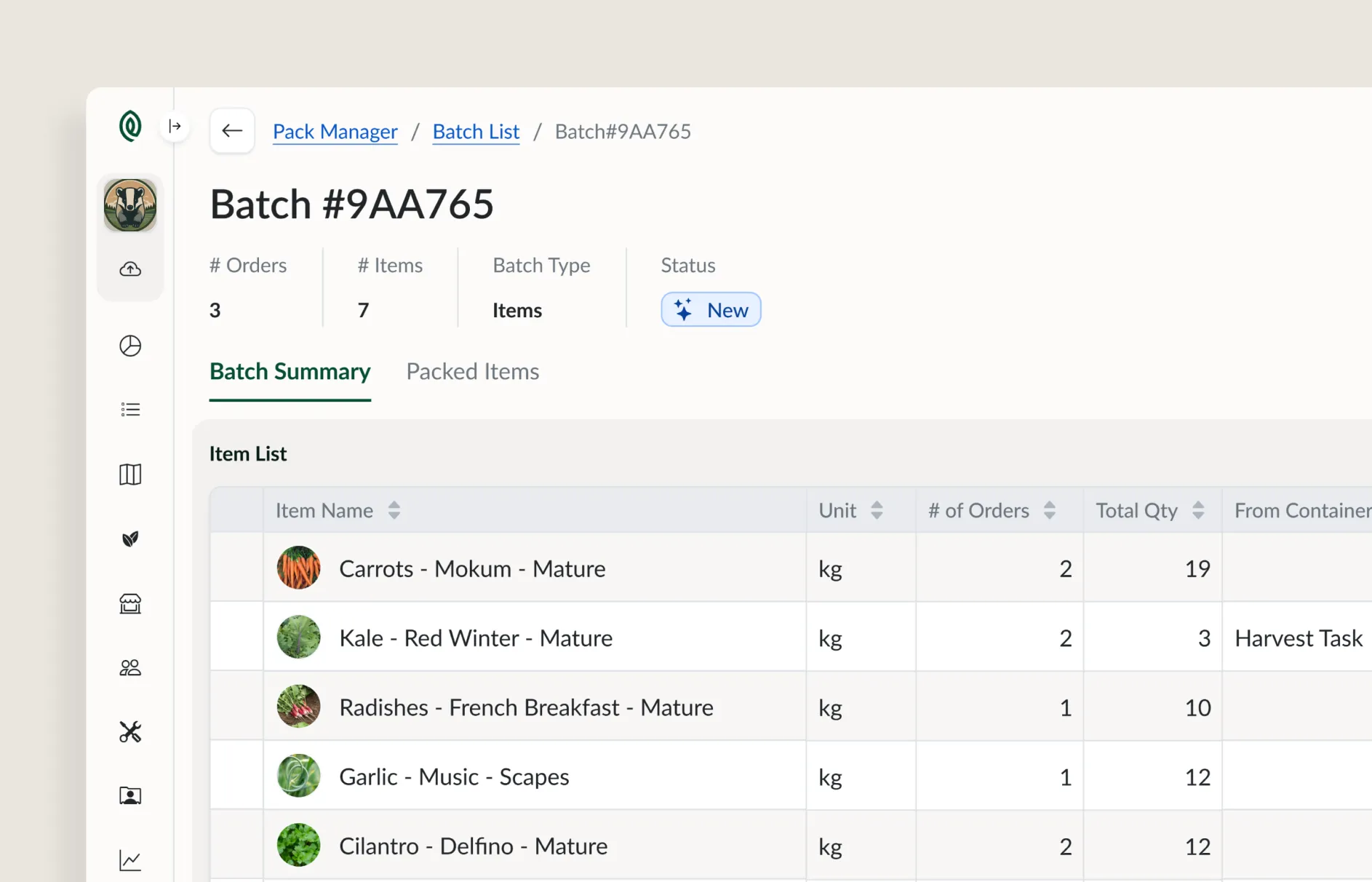Open the contact card sidebar icon

click(x=130, y=795)
